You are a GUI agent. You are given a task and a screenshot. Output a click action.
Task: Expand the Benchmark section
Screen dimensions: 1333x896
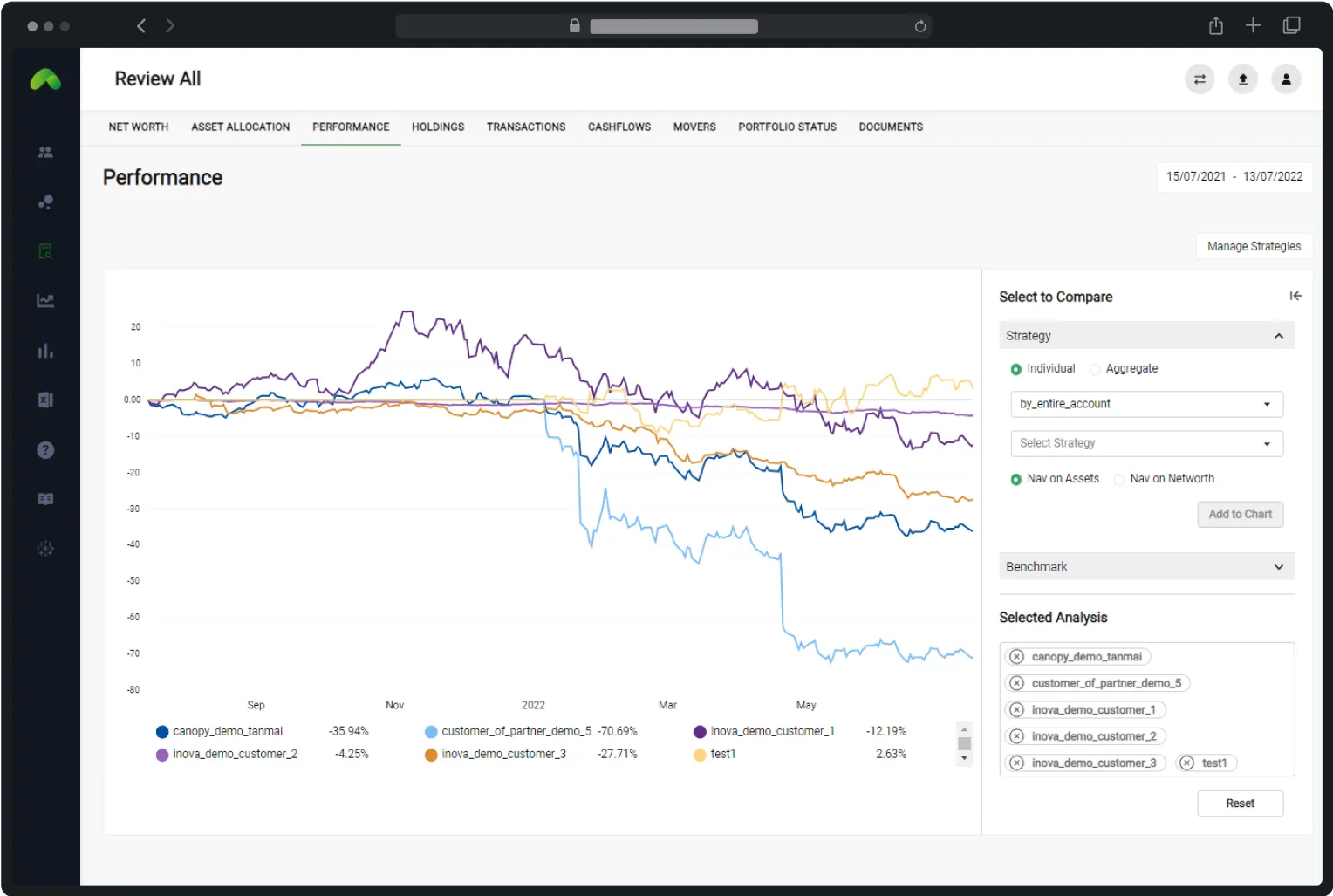[1146, 567]
